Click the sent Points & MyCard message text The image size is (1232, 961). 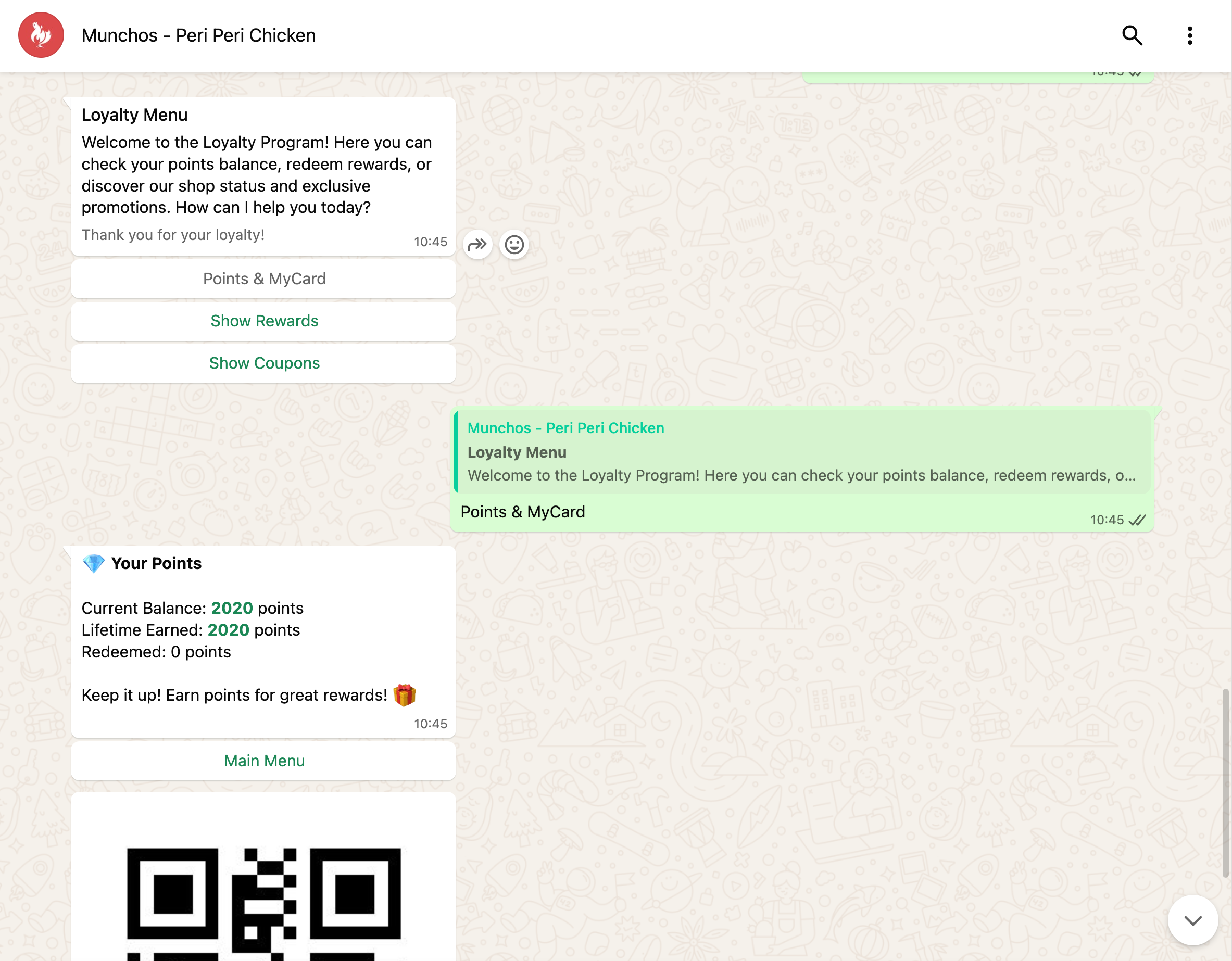[522, 512]
